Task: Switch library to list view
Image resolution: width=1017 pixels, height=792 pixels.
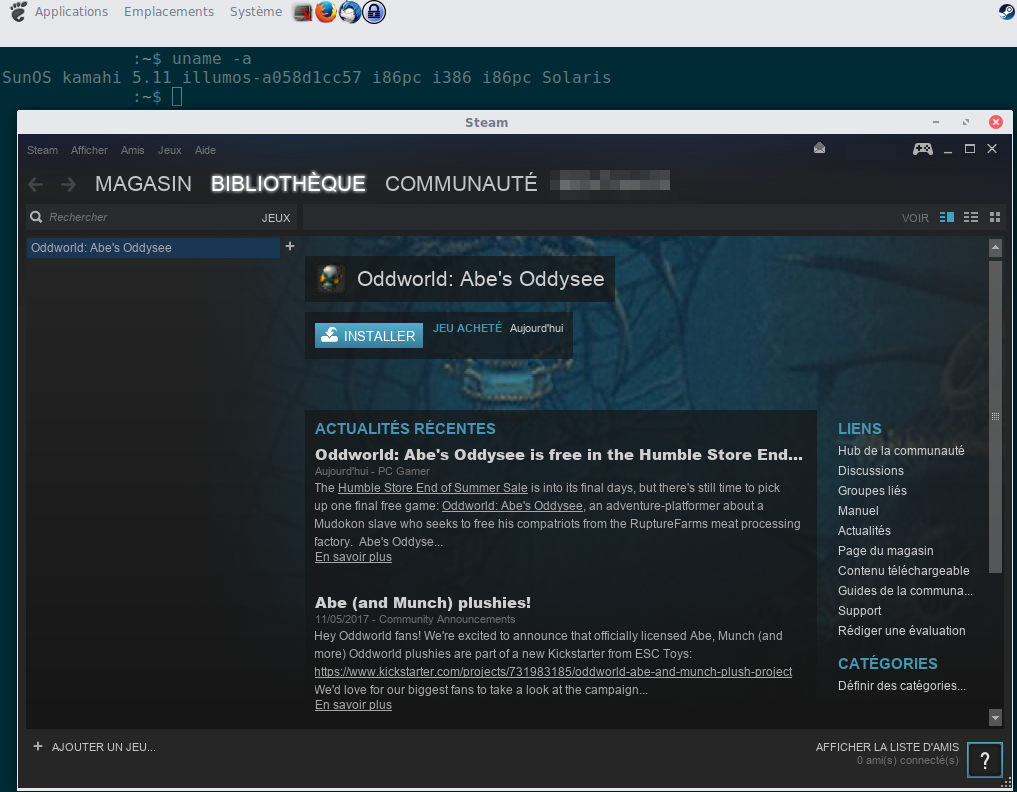Action: pyautogui.click(x=971, y=217)
